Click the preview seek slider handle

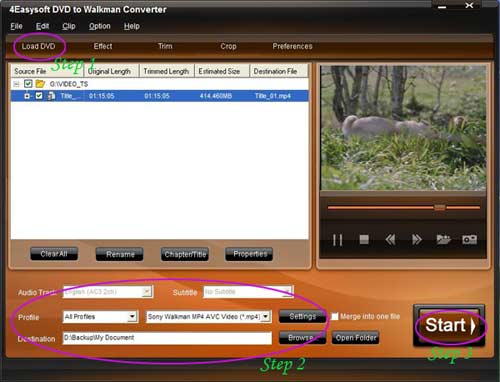(440, 208)
